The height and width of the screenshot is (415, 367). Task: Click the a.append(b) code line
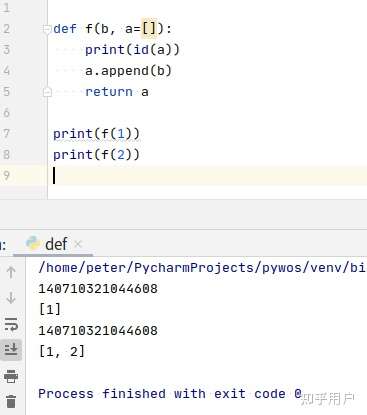(x=128, y=71)
